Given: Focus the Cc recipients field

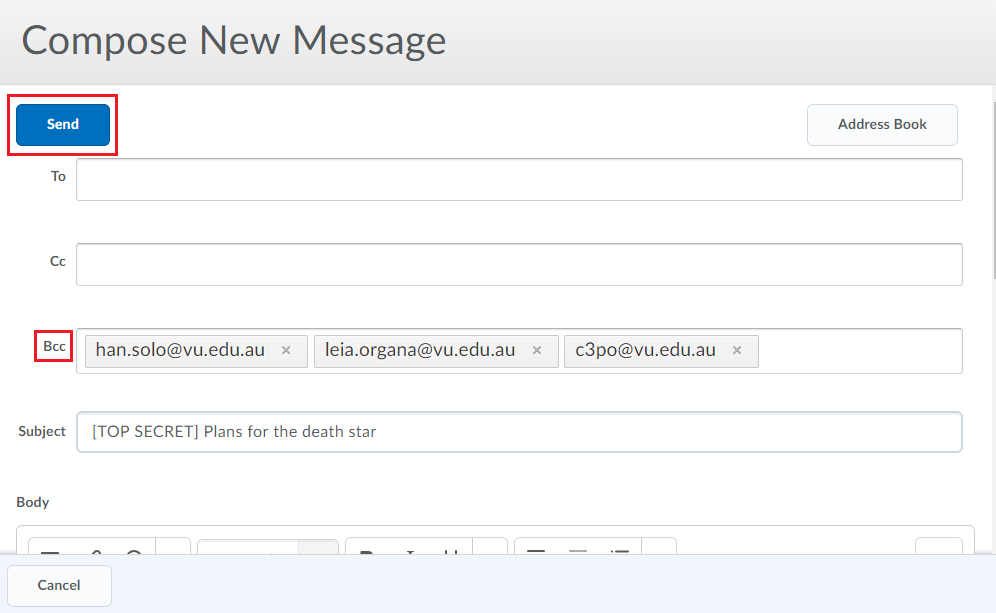Looking at the screenshot, I should click(x=519, y=264).
